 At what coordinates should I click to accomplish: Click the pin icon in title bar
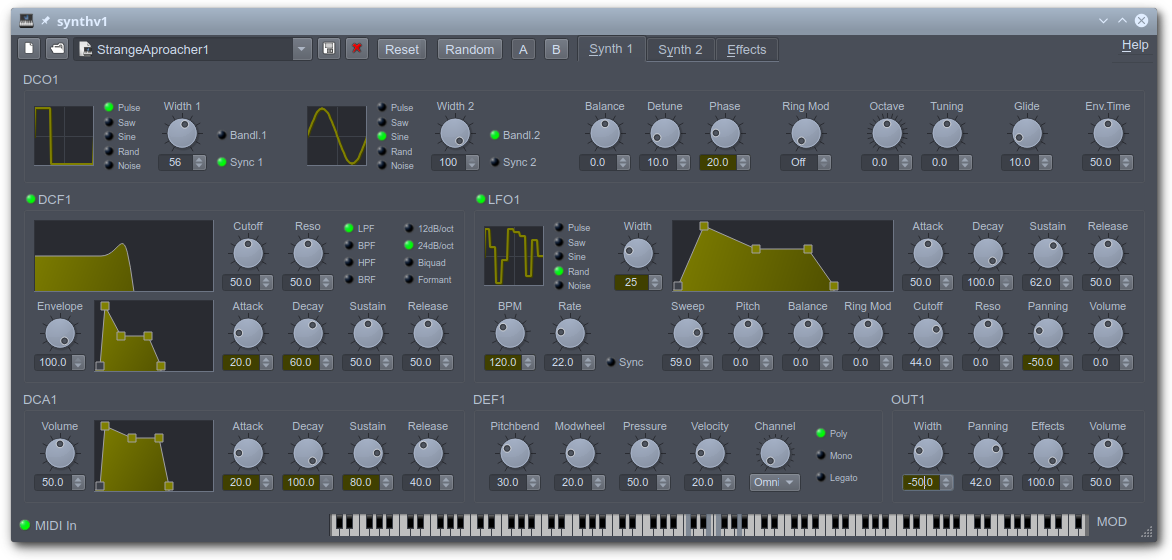tap(45, 20)
